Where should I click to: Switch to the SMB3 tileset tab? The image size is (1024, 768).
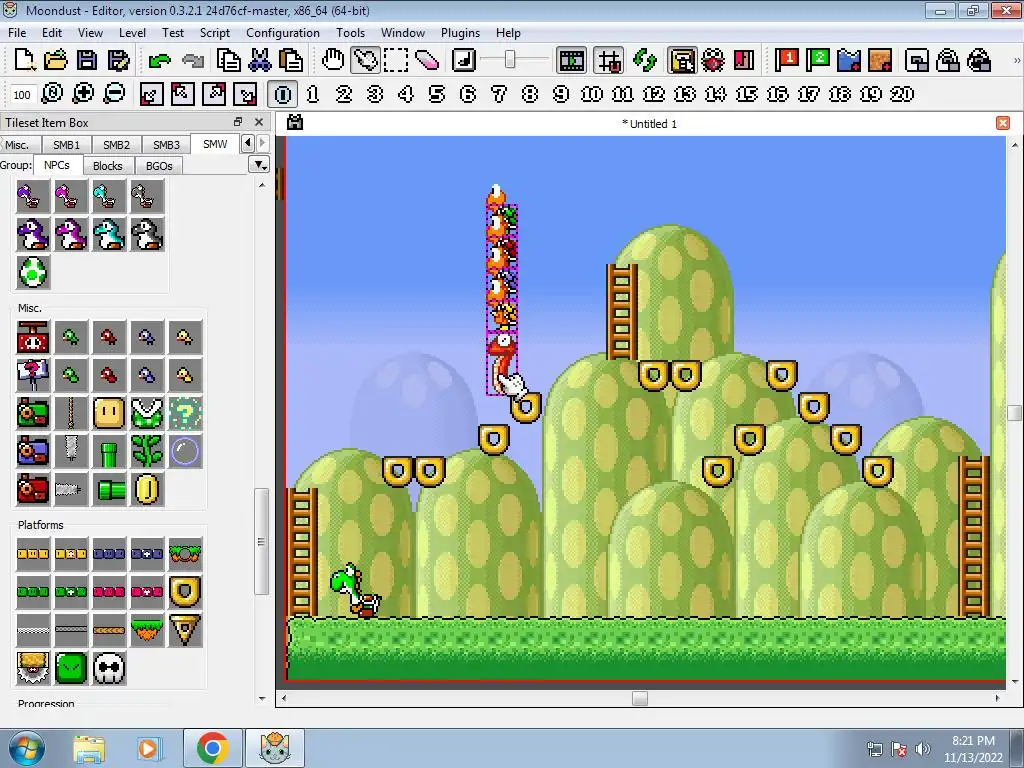pos(166,144)
